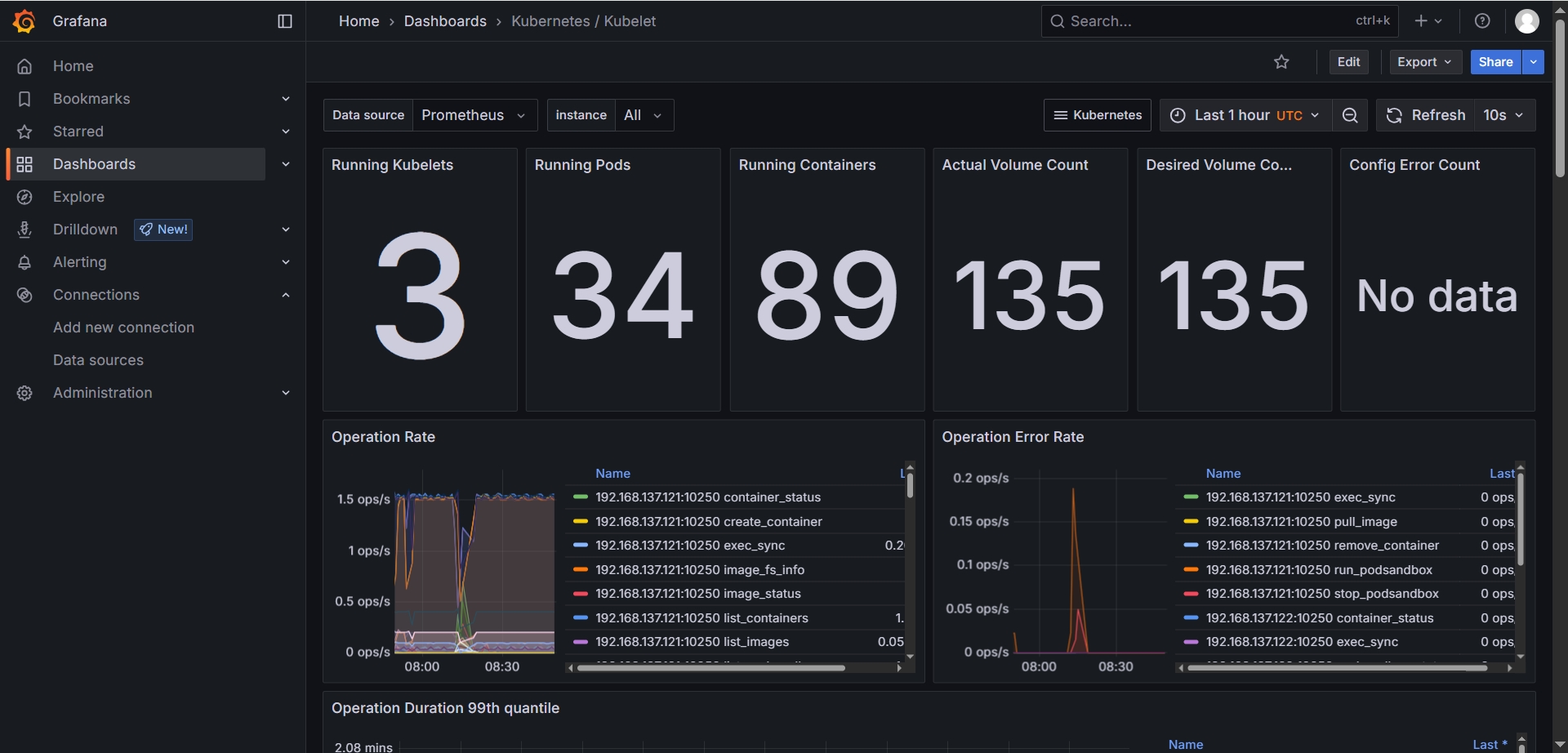1568x753 pixels.
Task: Click the Grafana logo icon
Action: (24, 21)
